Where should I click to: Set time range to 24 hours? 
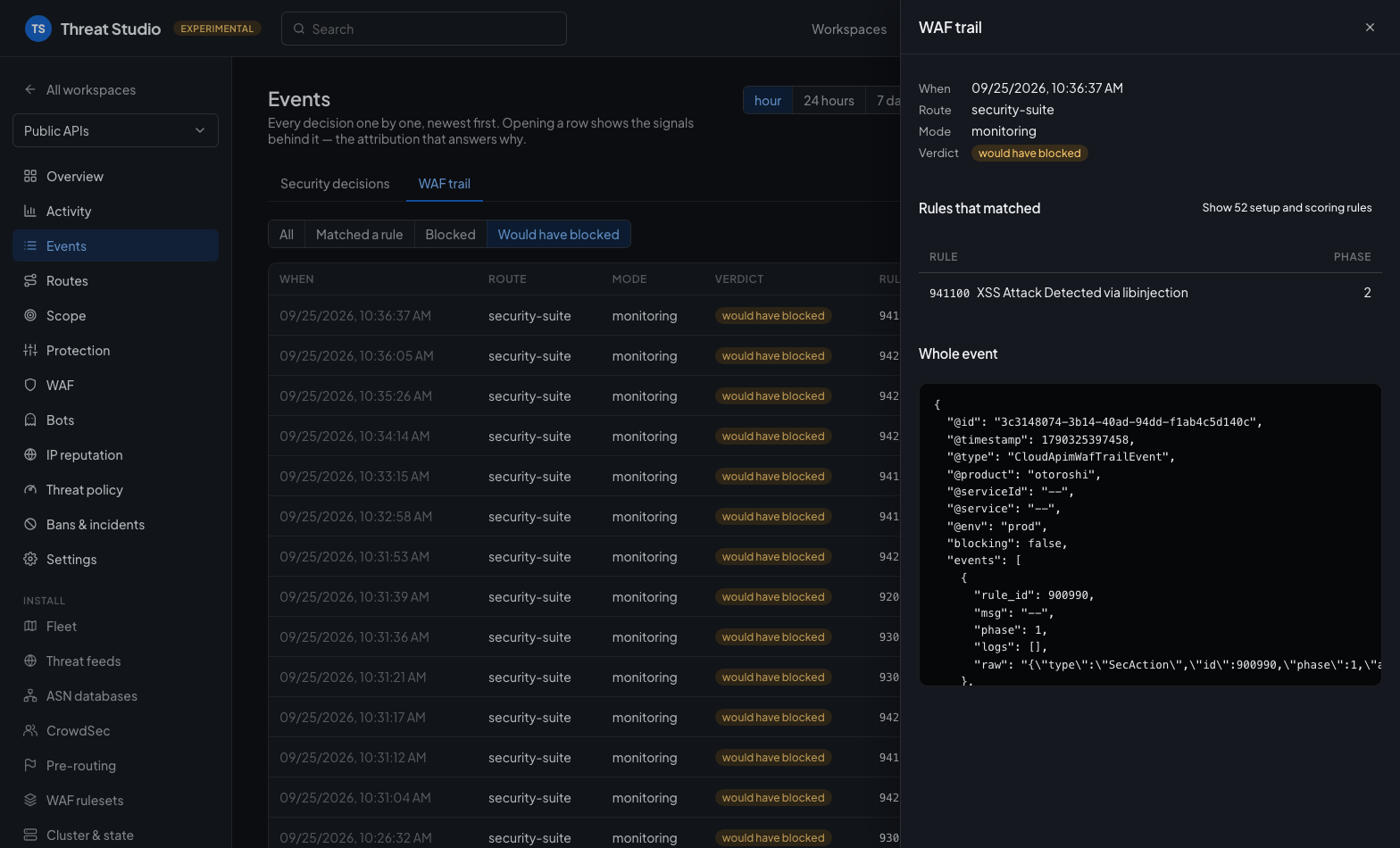pyautogui.click(x=829, y=100)
